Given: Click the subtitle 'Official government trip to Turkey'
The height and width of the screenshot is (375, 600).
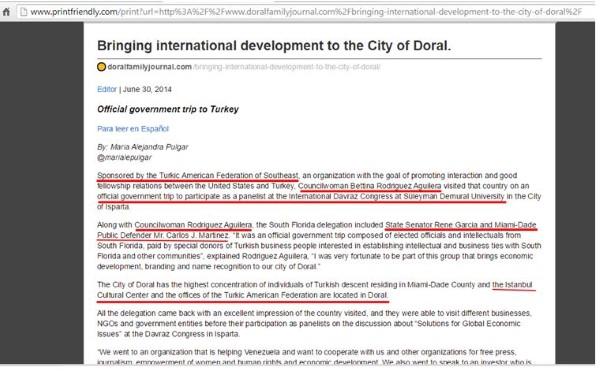Looking at the screenshot, I should pos(168,109).
